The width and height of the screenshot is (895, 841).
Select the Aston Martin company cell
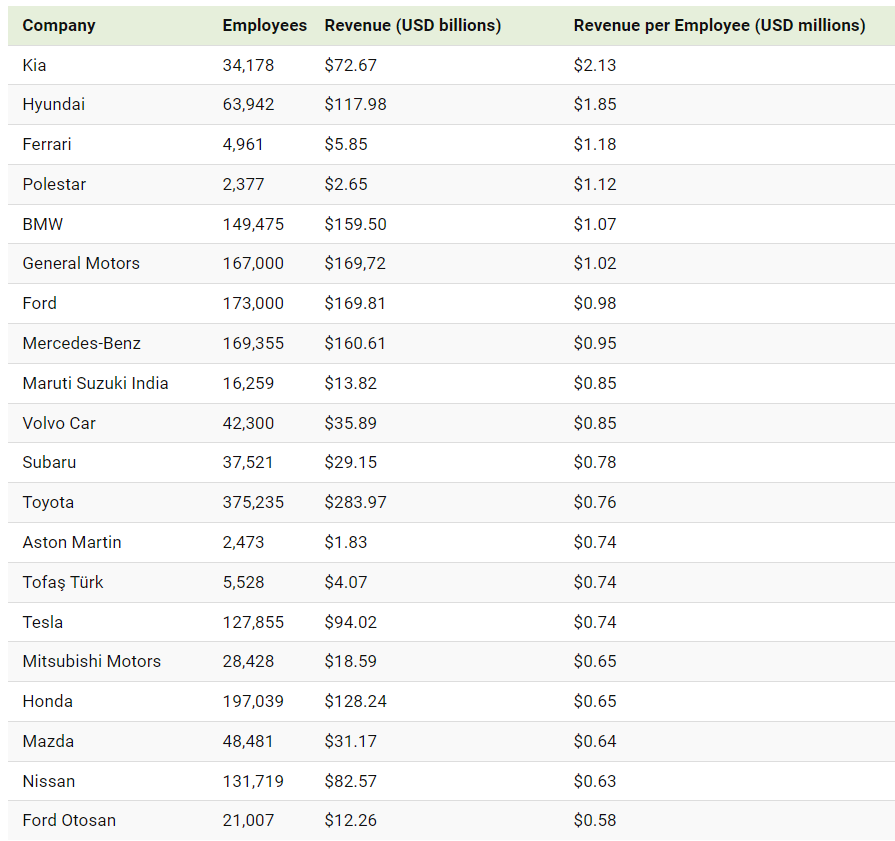click(72, 542)
